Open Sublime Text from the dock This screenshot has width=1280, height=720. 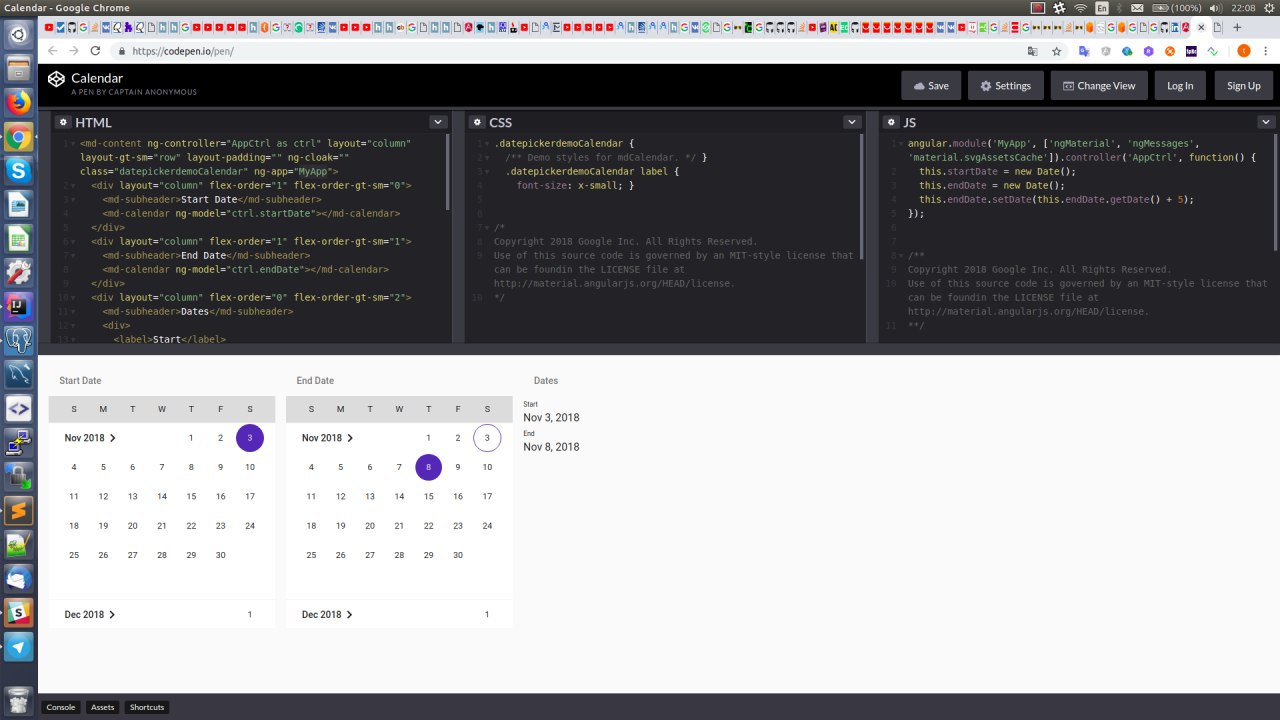click(x=19, y=510)
